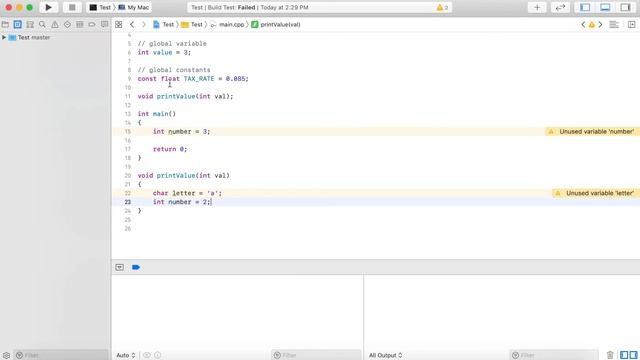Go back in editor history
Screen dimensions: 640x360
[132, 24]
